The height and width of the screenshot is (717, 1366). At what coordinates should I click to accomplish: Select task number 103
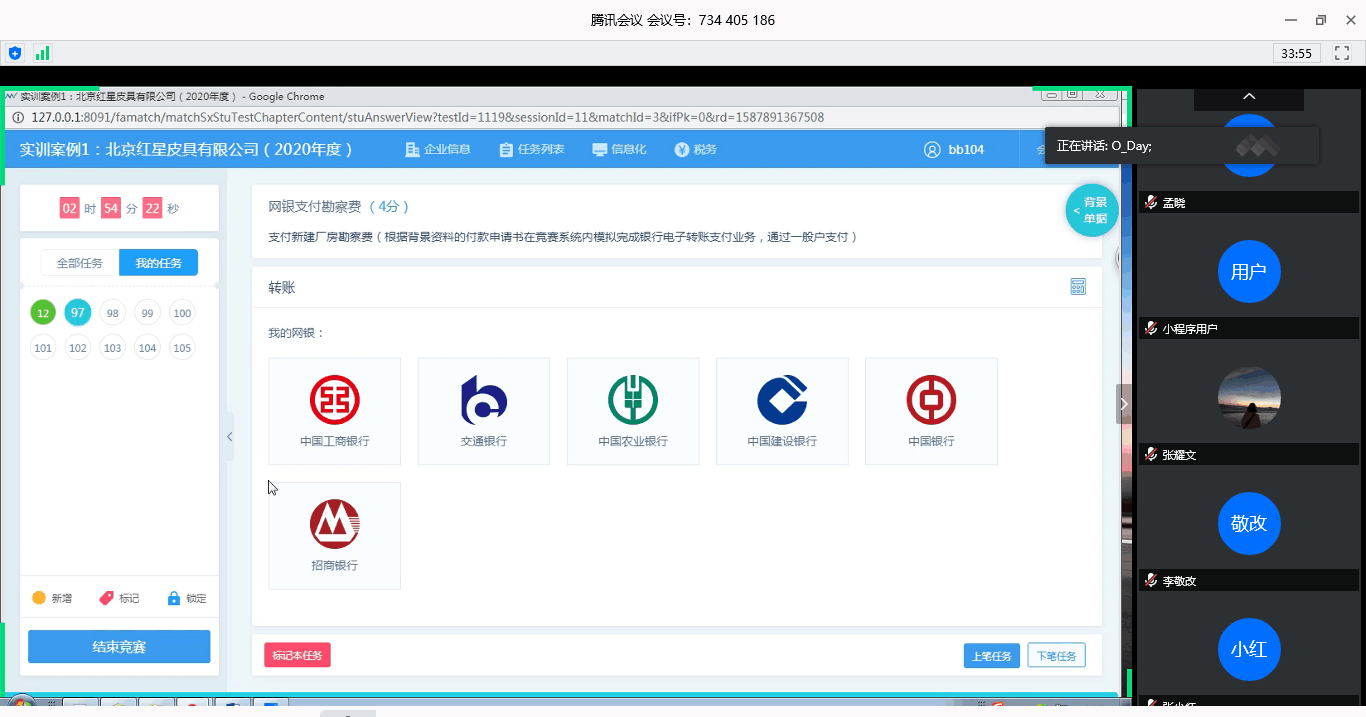pos(113,348)
